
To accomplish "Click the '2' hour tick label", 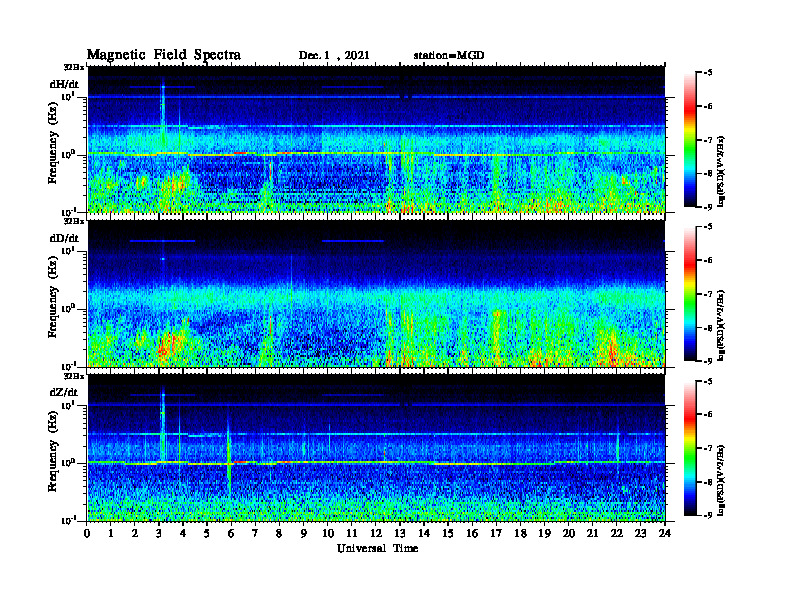I will 135,534.
